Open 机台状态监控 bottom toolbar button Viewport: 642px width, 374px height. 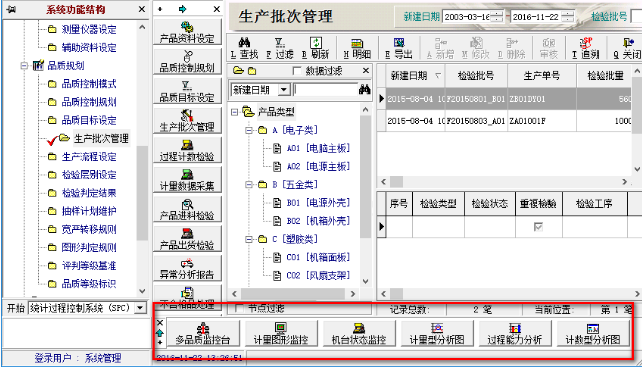point(359,333)
